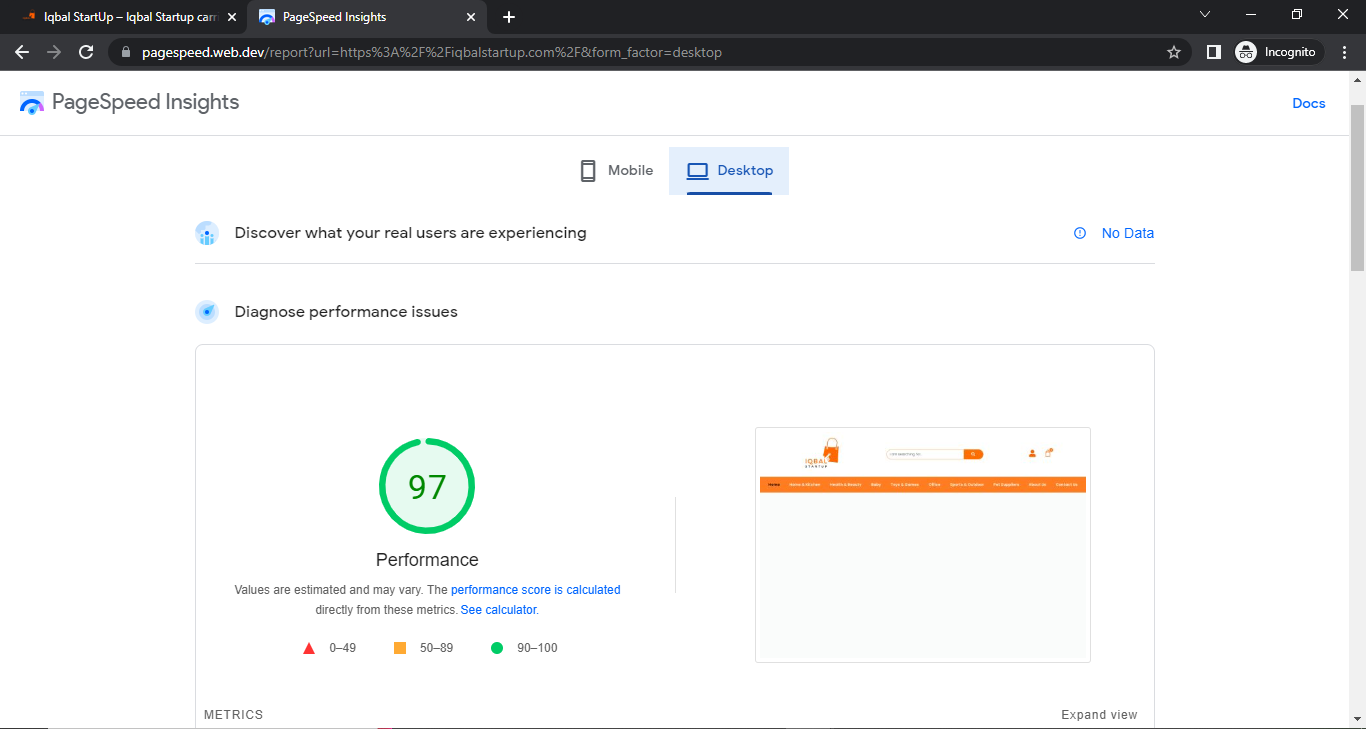Screen dimensions: 1366x729
Task: Click the diagnose performance issues icon
Action: pyautogui.click(x=207, y=311)
